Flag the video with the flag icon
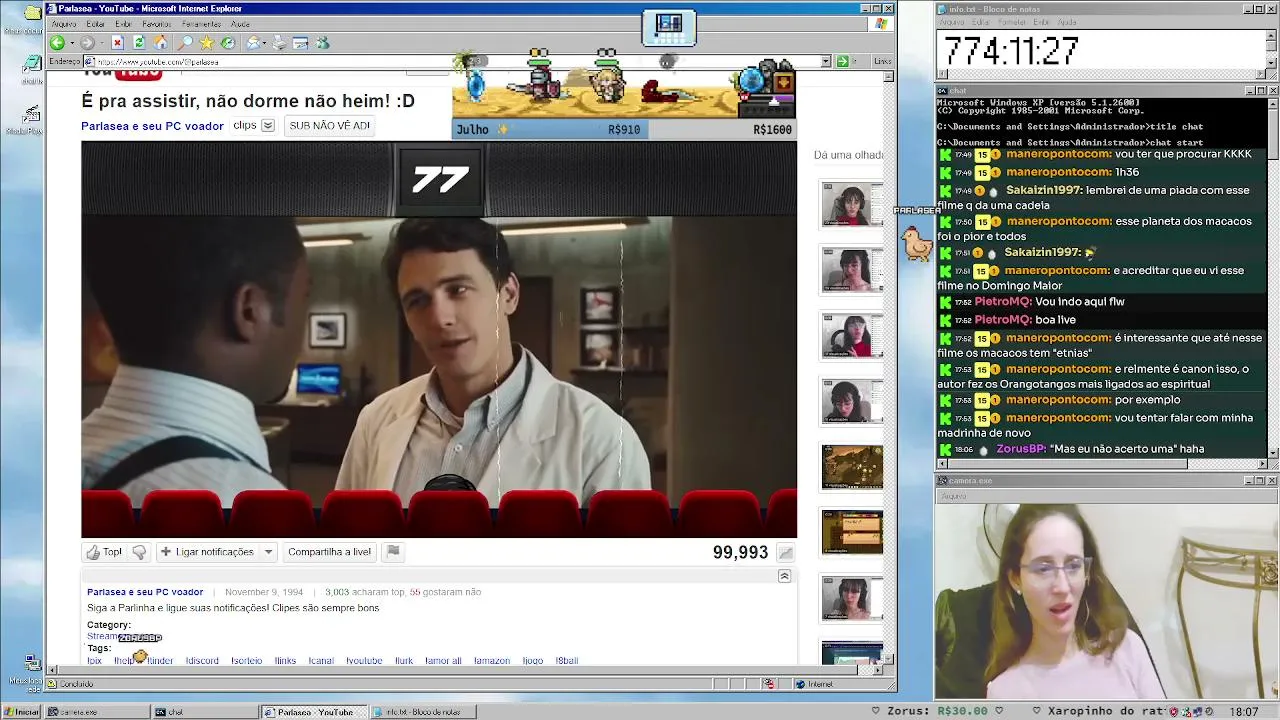This screenshot has width=1280, height=720. coord(393,552)
